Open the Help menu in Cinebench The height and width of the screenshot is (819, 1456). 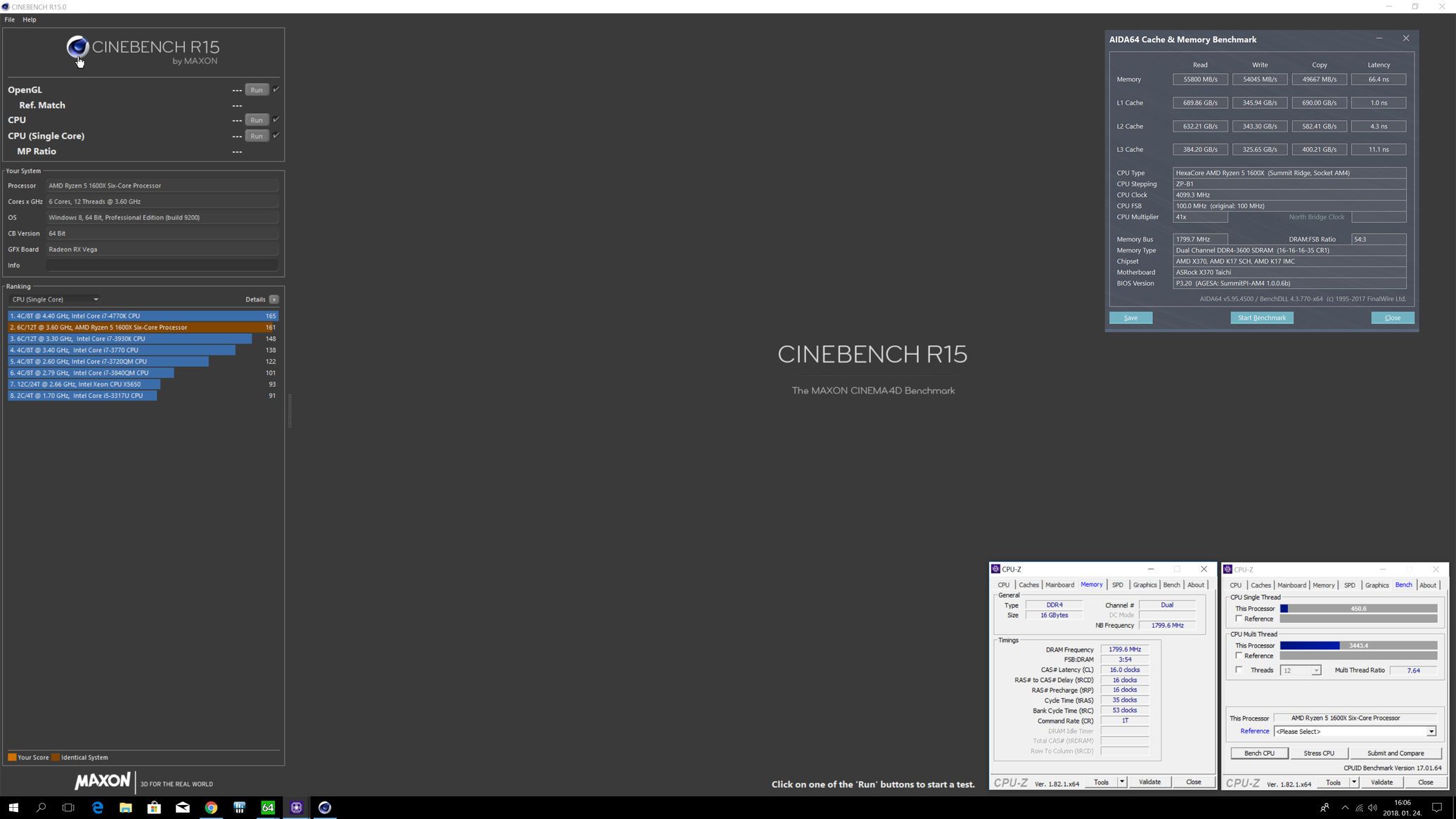click(x=30, y=20)
